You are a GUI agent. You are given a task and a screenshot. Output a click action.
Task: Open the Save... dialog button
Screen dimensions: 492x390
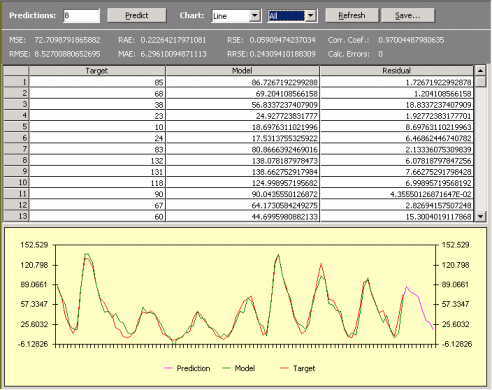click(407, 15)
